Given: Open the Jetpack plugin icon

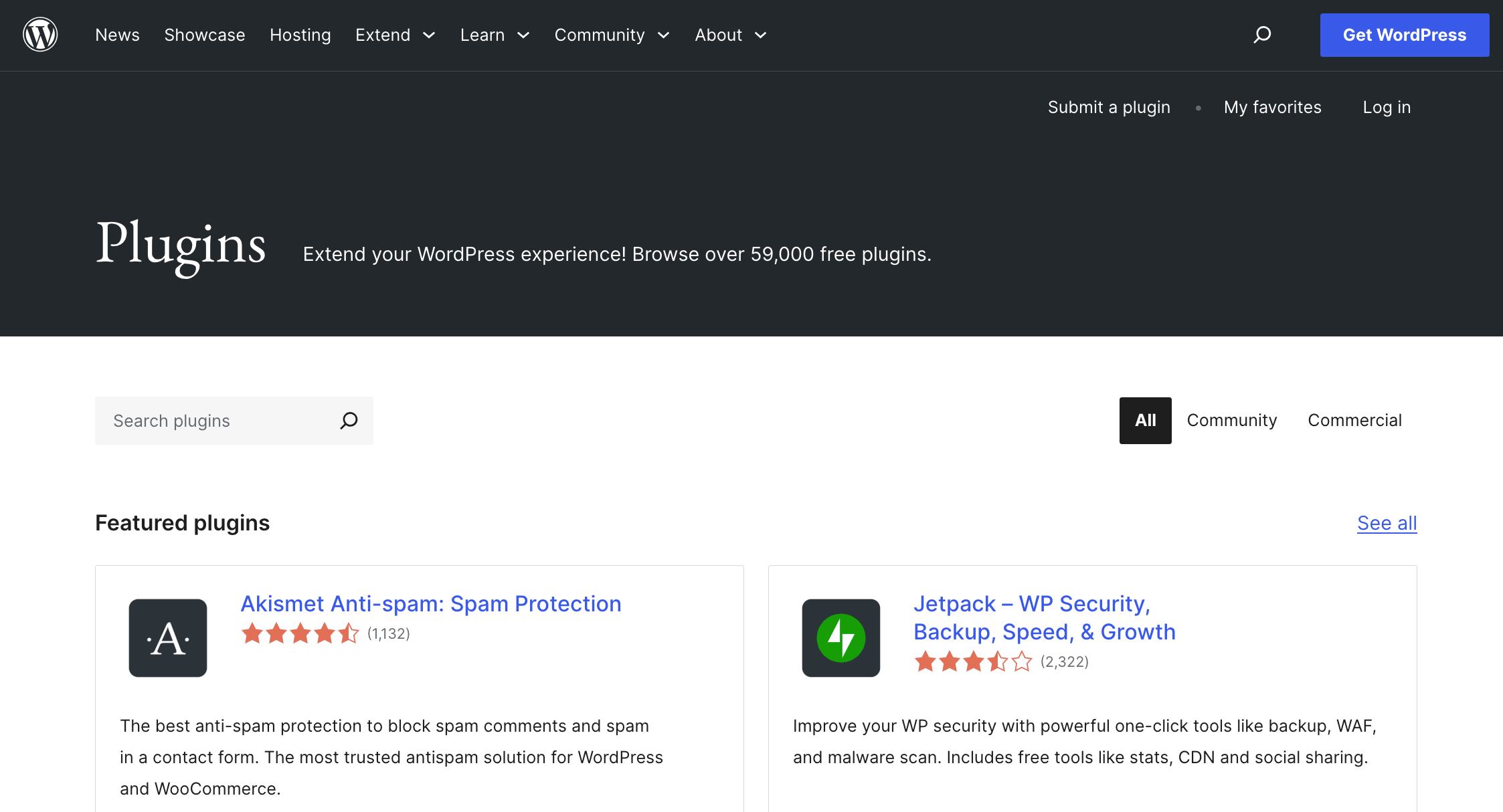Looking at the screenshot, I should point(841,638).
